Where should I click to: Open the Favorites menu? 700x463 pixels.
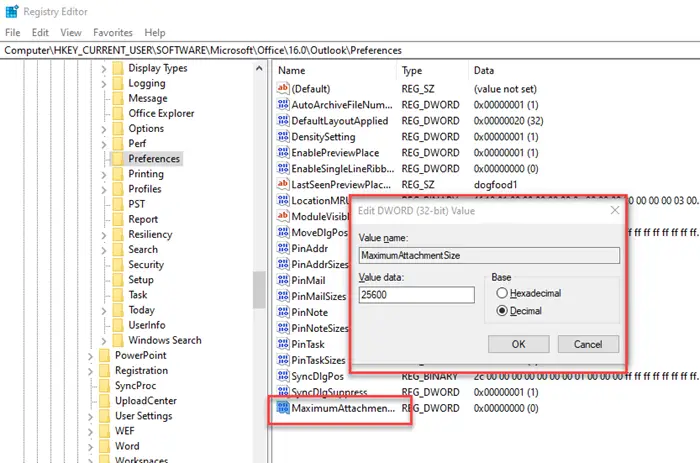113,33
